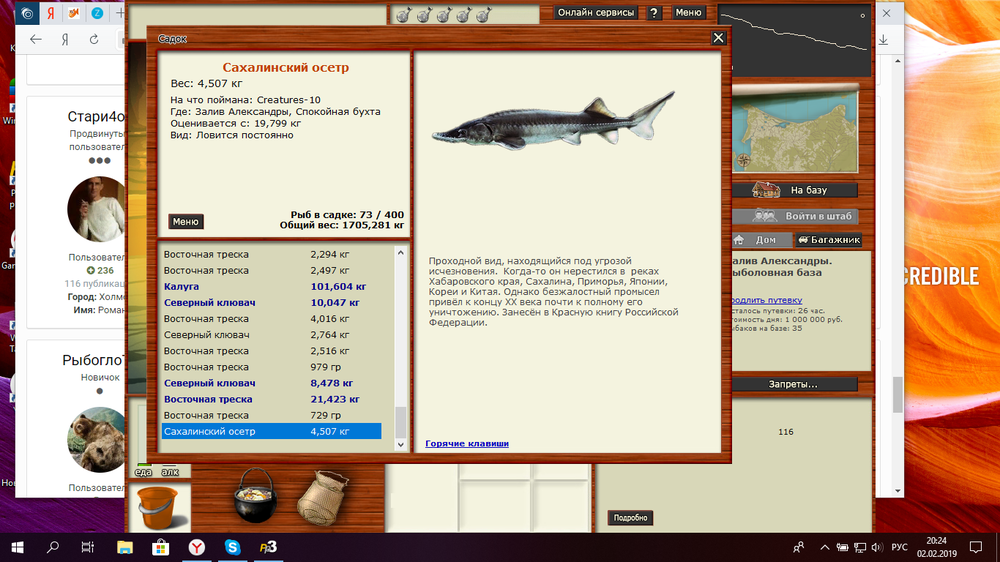Click the РУС language indicator
Image resolution: width=1000 pixels, height=562 pixels.
coord(899,547)
